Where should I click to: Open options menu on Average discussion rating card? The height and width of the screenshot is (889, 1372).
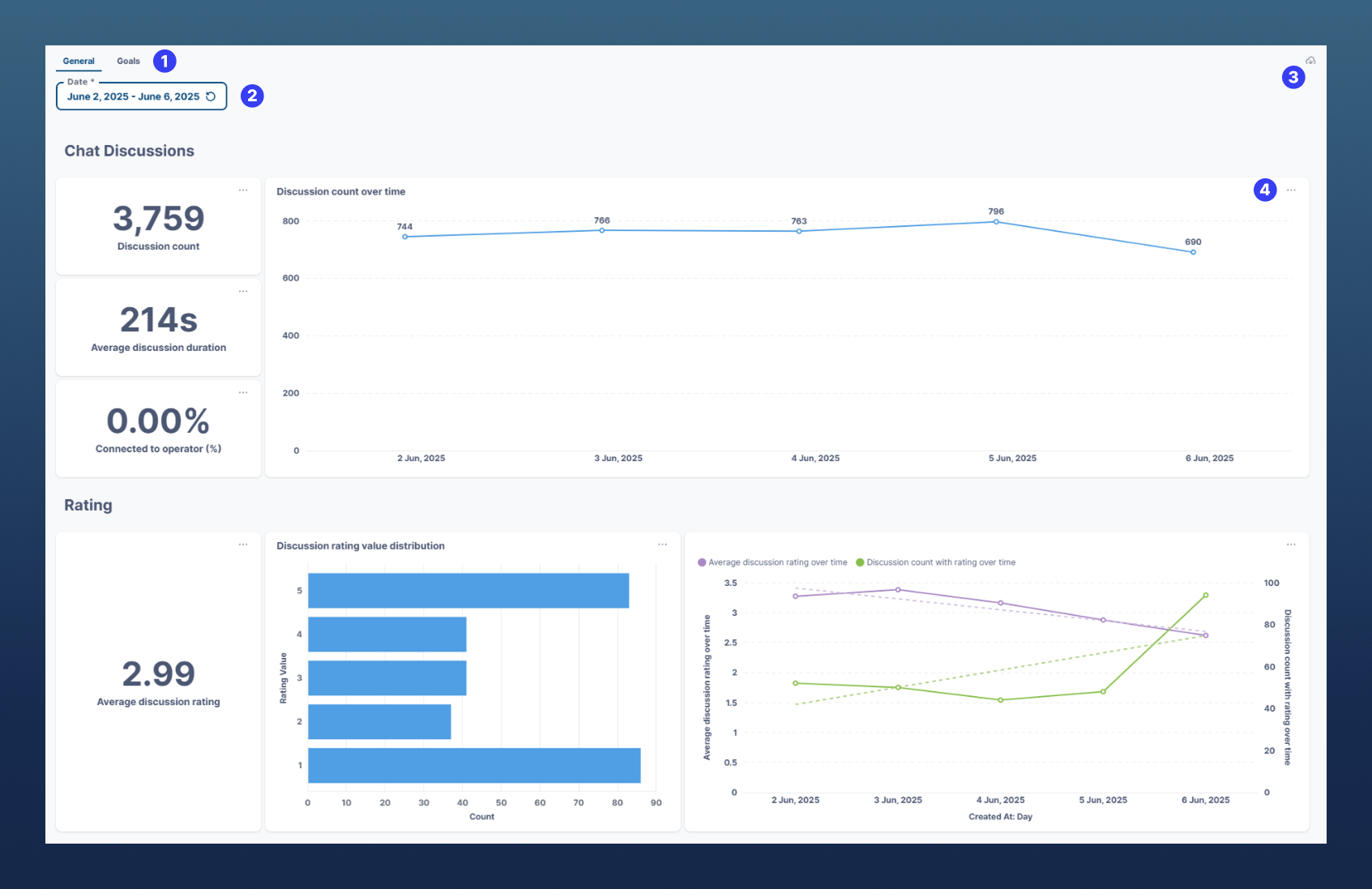pos(243,544)
